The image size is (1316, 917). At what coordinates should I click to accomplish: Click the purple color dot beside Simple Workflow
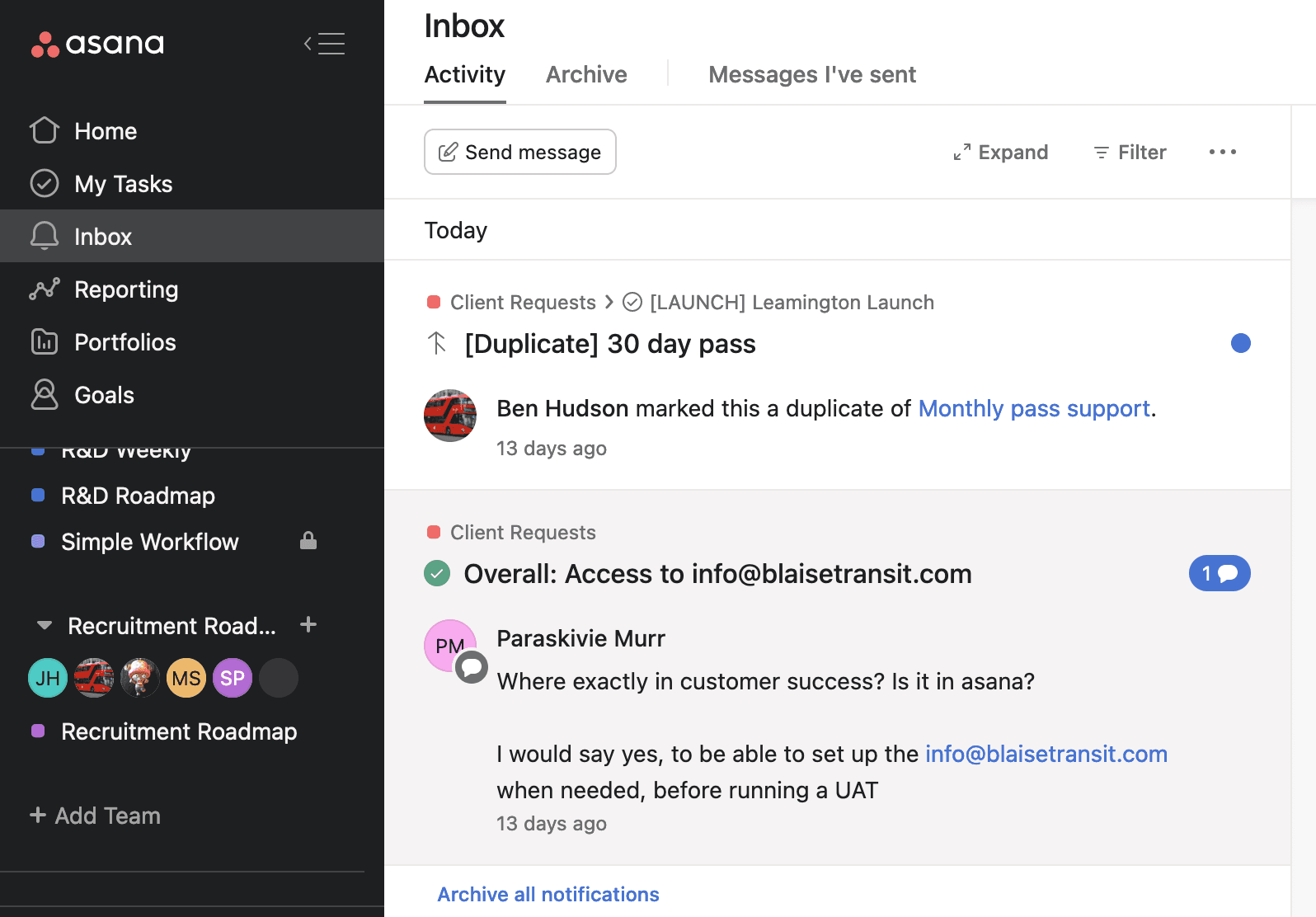tap(38, 541)
